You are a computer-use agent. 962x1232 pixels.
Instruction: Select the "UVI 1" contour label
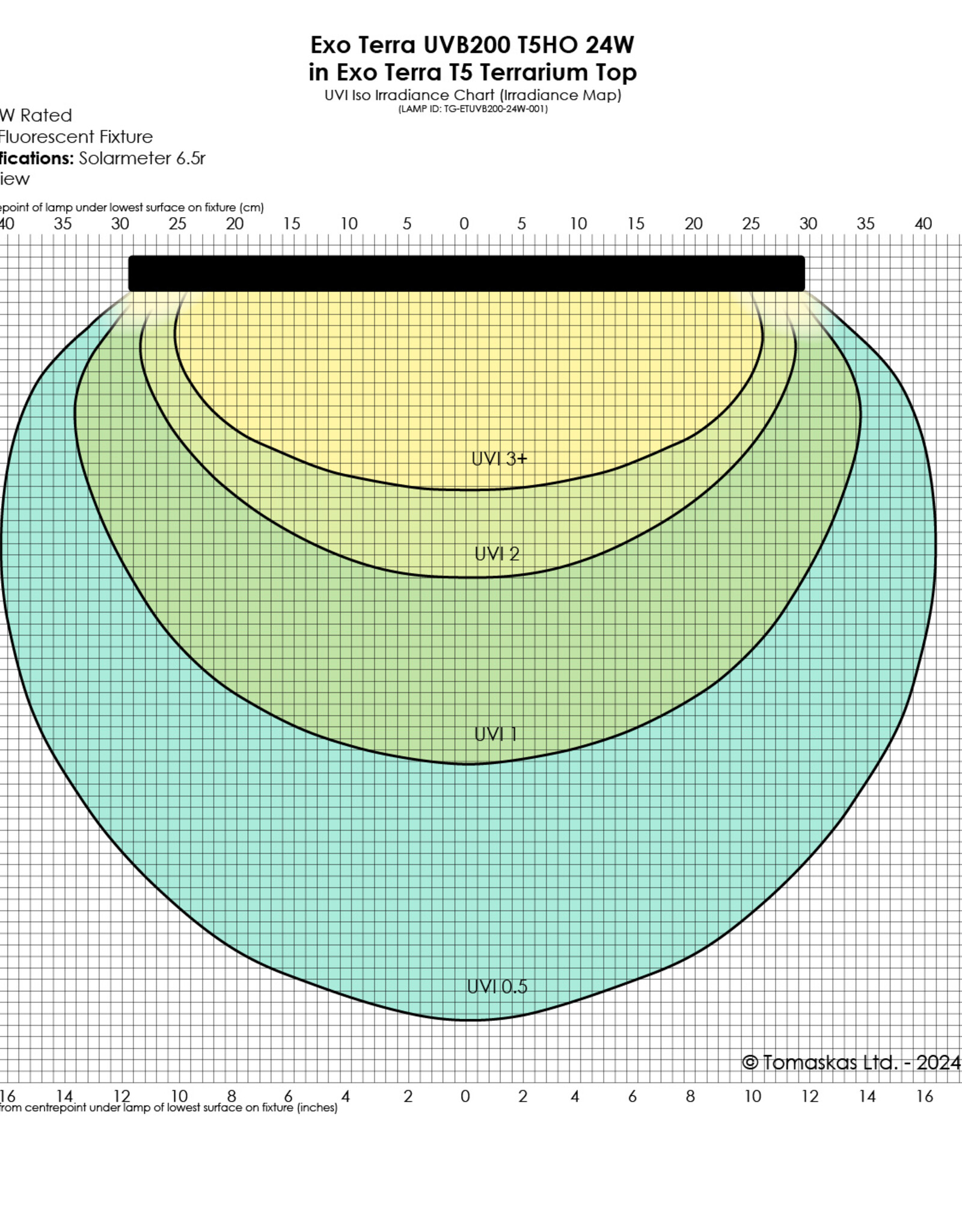[x=495, y=735]
